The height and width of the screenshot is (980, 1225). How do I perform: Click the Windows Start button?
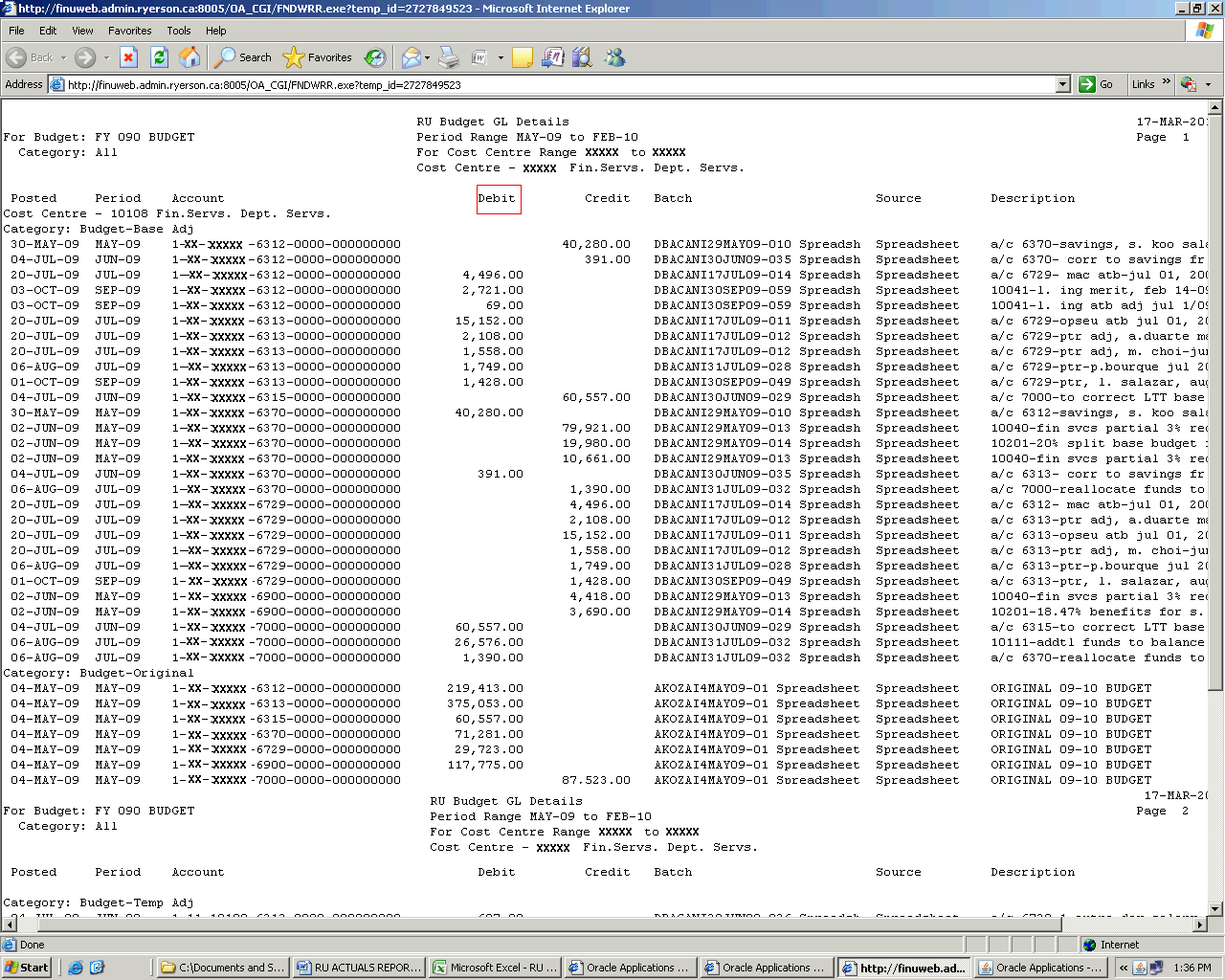[27, 968]
